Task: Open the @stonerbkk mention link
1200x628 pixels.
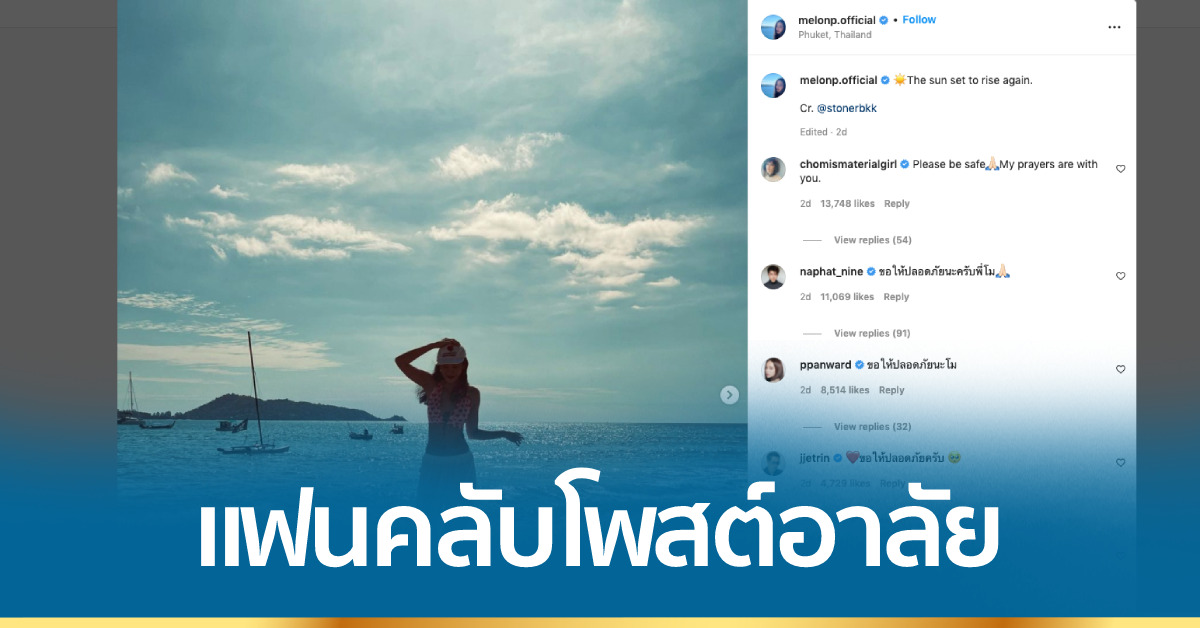Action: [x=847, y=108]
